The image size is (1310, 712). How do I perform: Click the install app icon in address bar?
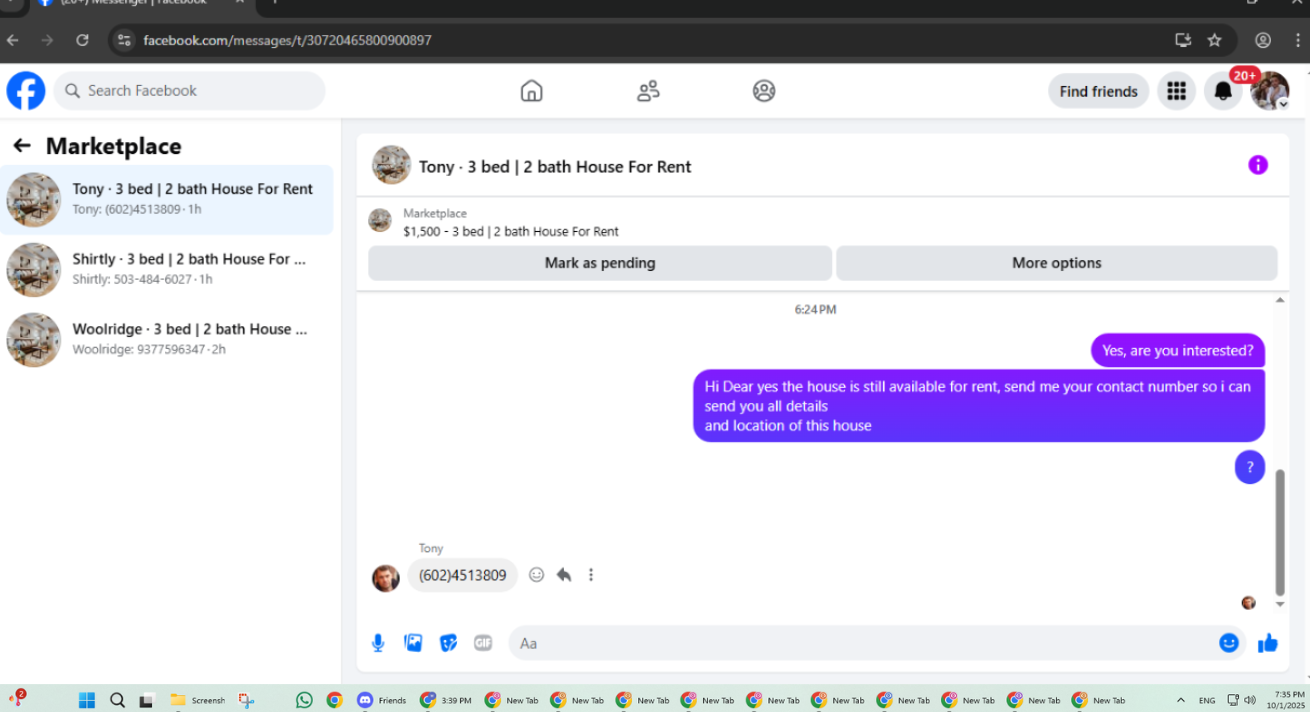tap(1183, 40)
